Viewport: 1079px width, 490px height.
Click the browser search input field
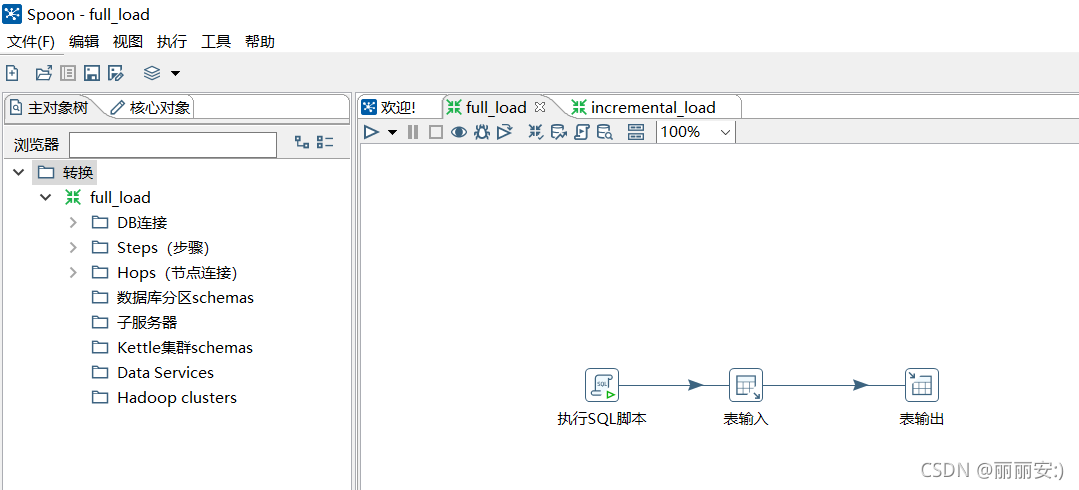click(x=173, y=145)
